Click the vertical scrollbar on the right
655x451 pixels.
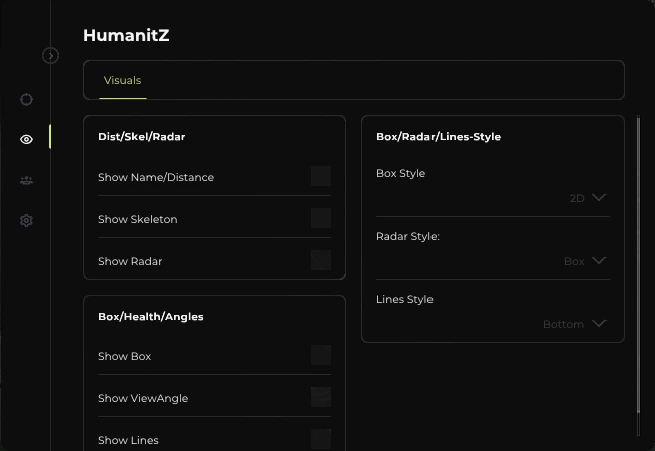point(638,265)
